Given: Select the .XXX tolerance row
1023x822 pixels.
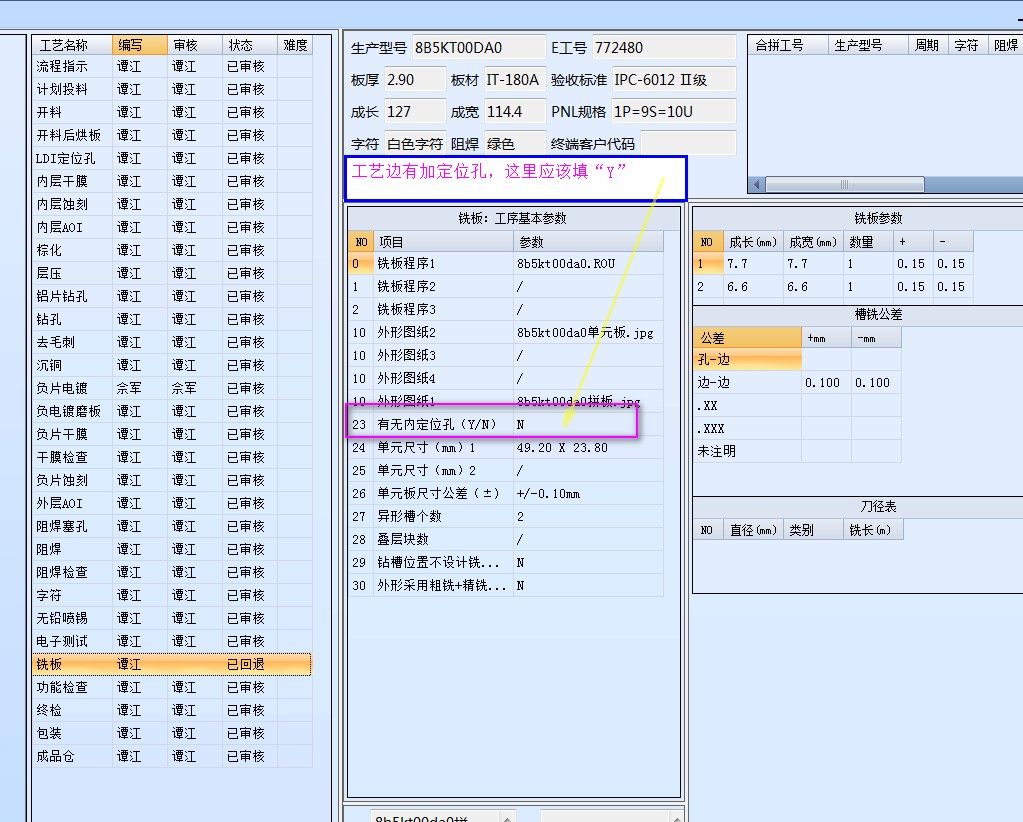Looking at the screenshot, I should [797, 429].
